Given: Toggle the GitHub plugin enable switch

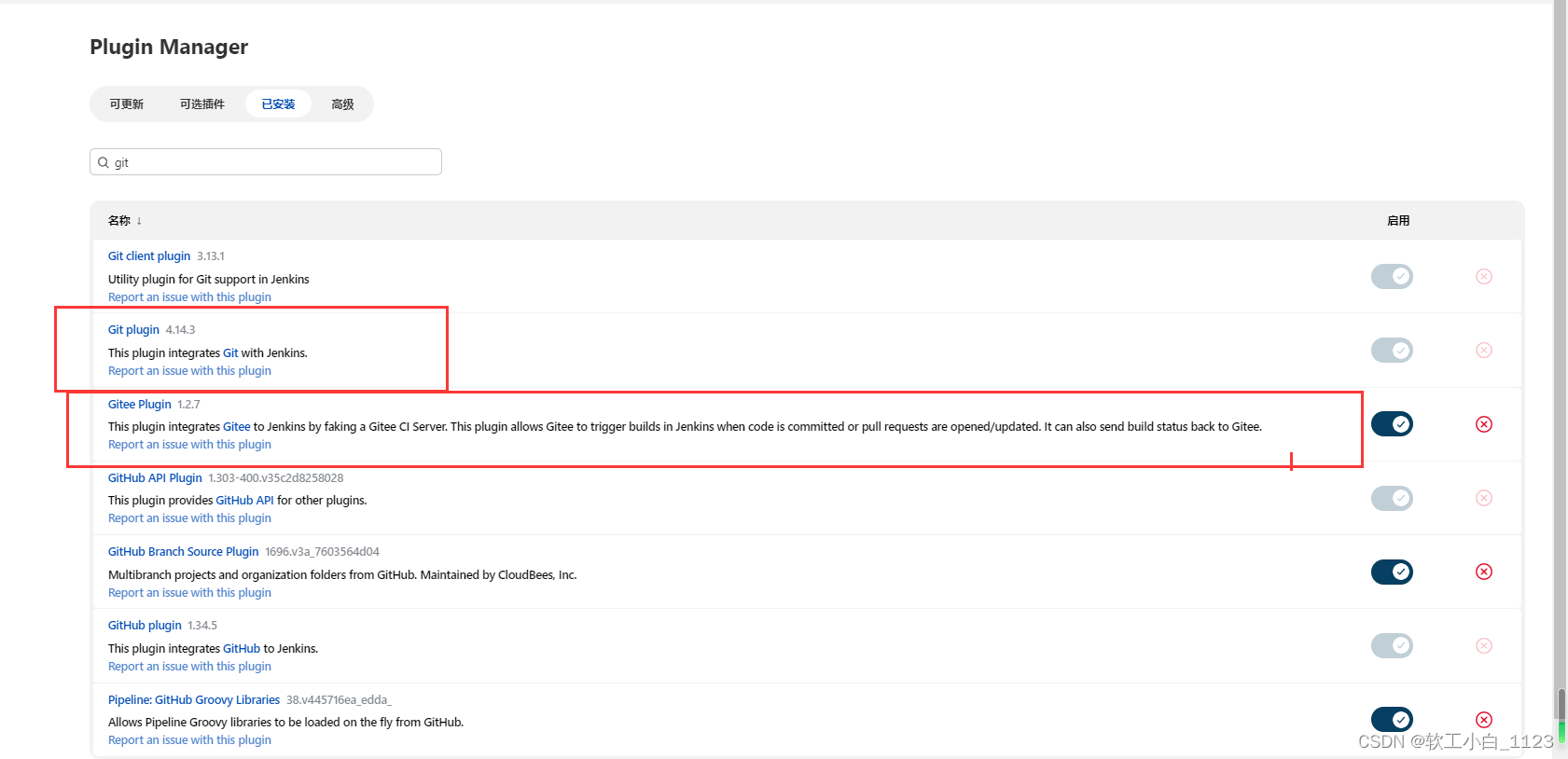Looking at the screenshot, I should tap(1392, 645).
